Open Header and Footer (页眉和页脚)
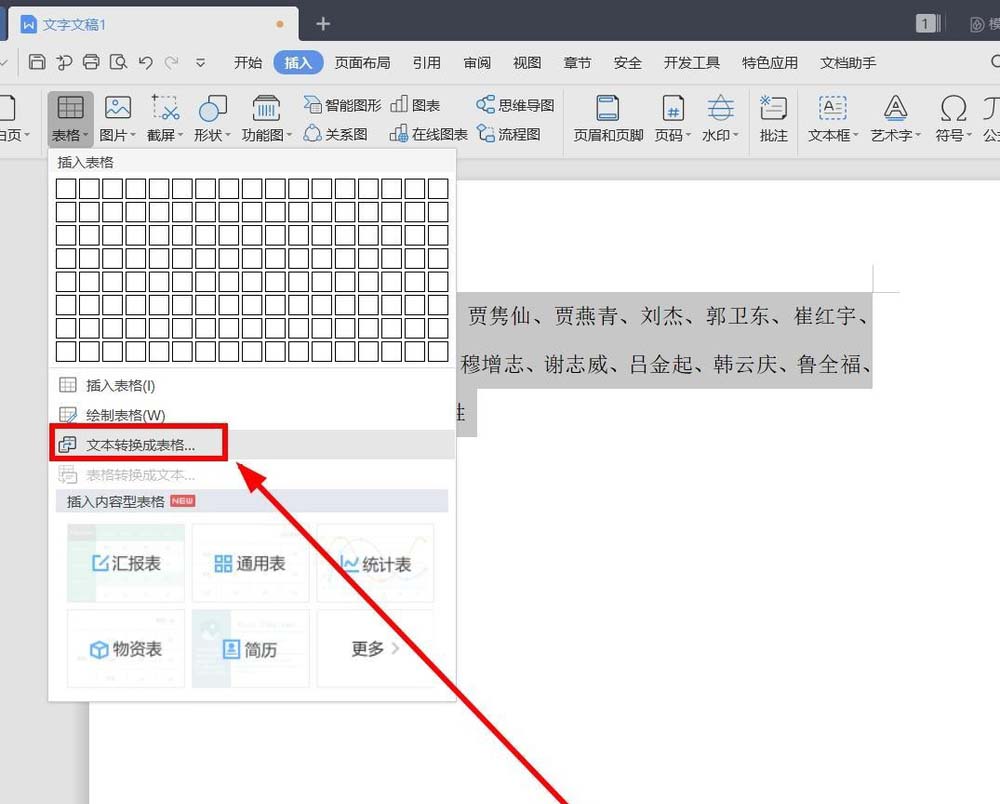 tap(607, 118)
